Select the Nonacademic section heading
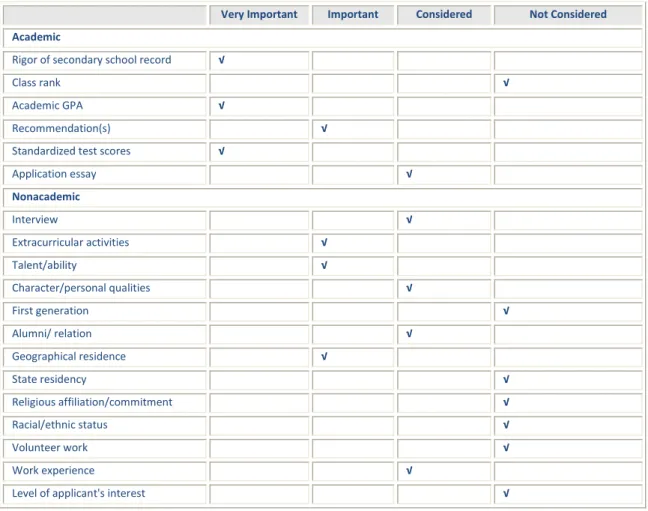This screenshot has width=648, height=511. click(x=46, y=197)
